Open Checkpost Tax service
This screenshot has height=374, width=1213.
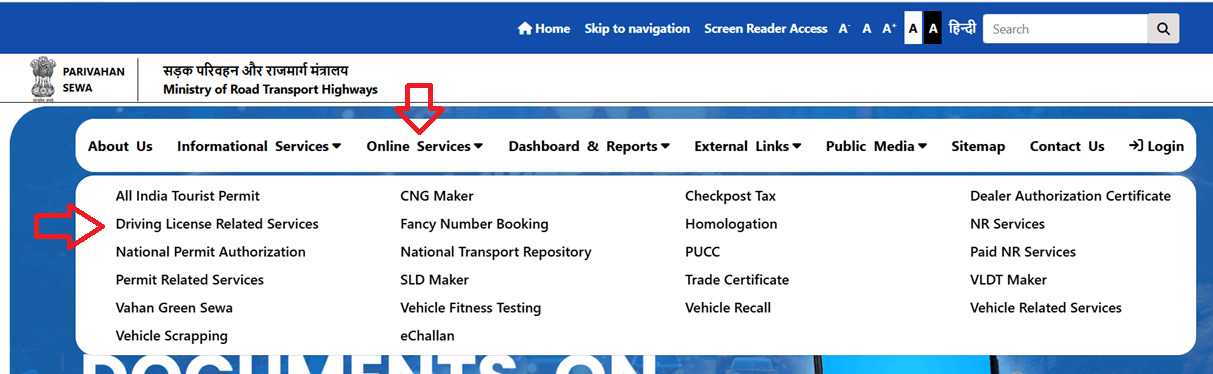[x=730, y=196]
